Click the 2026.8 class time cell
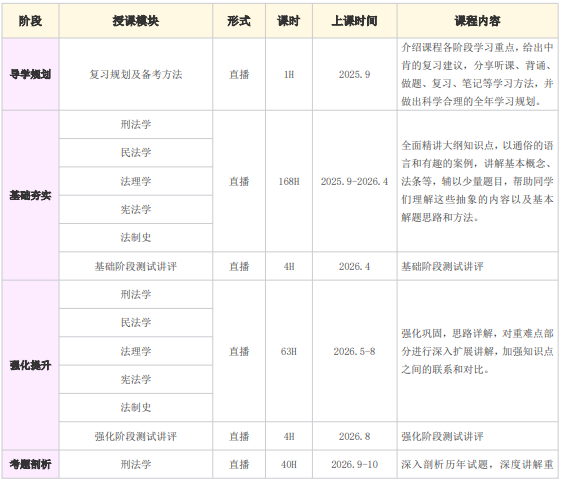This screenshot has width=564, height=484. point(355,437)
